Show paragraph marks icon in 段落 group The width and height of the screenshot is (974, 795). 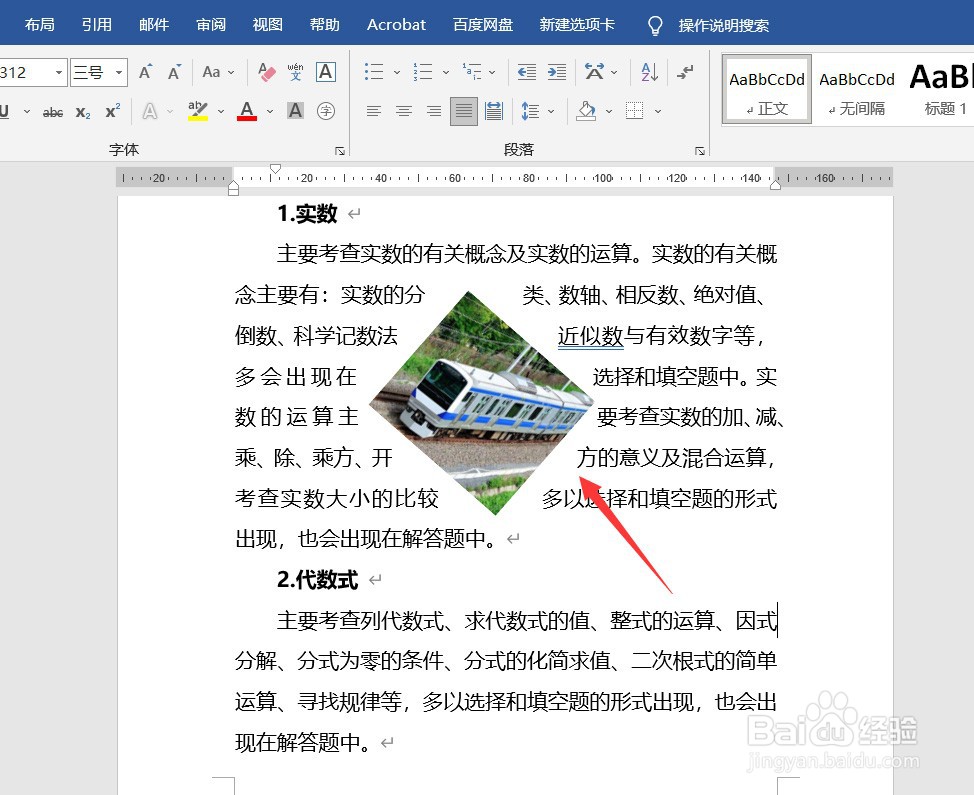point(684,72)
